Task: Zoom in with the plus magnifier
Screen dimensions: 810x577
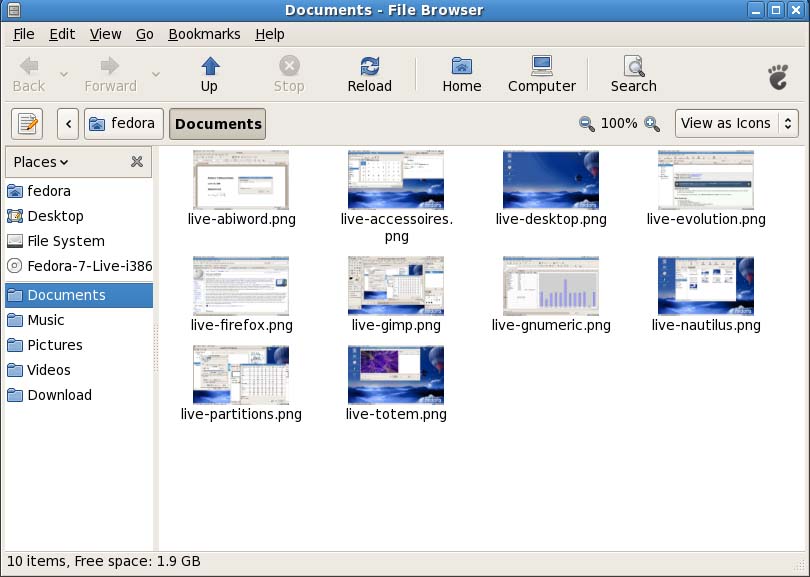Action: 652,124
